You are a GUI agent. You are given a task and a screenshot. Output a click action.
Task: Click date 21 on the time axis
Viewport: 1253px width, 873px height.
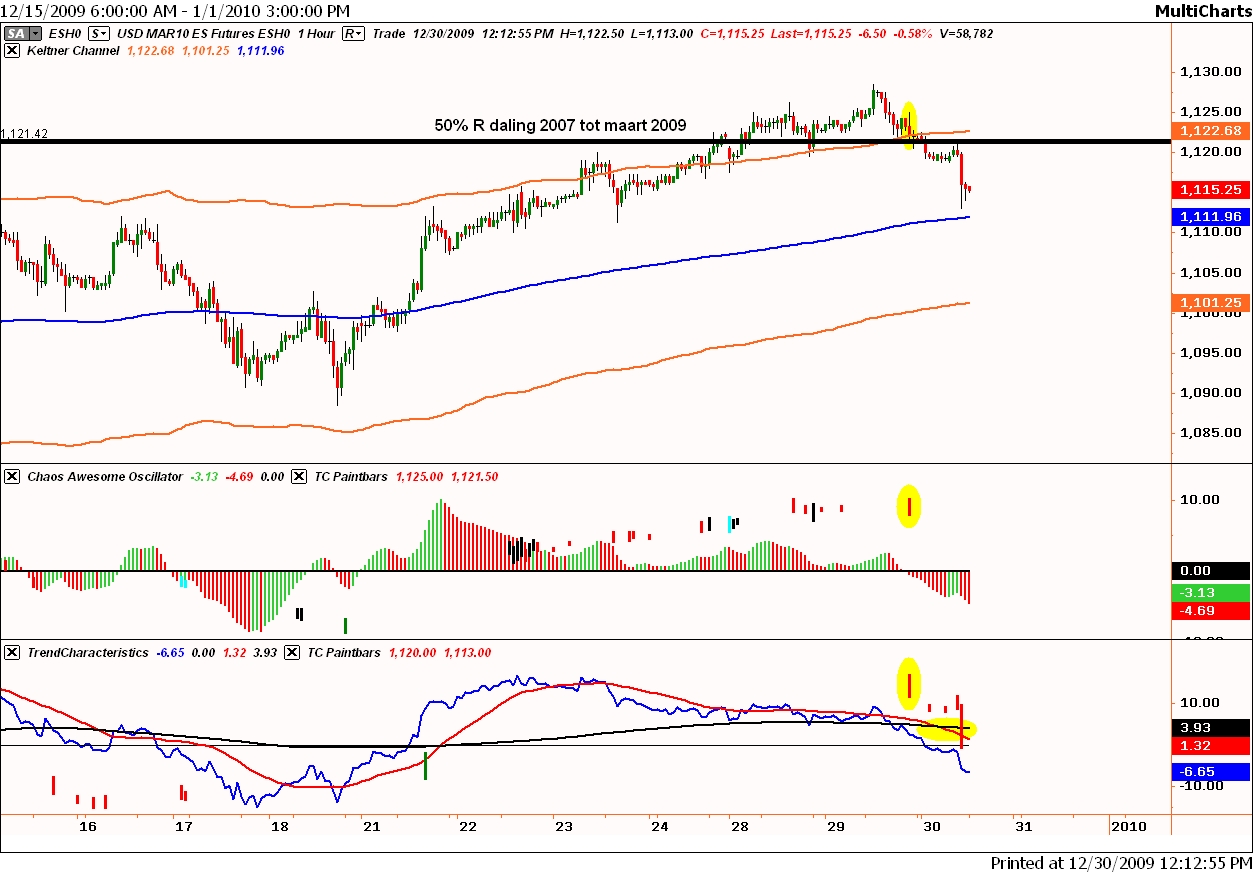tap(371, 827)
